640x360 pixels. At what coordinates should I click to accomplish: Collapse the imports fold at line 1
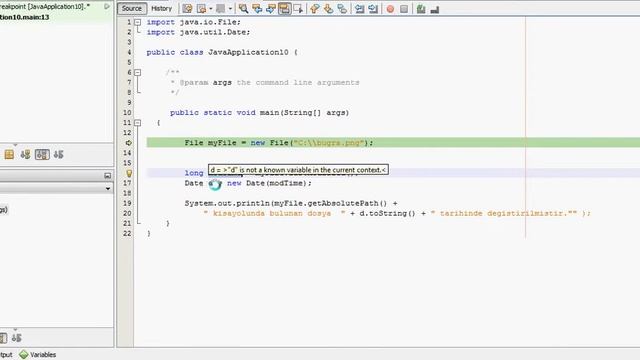point(138,22)
